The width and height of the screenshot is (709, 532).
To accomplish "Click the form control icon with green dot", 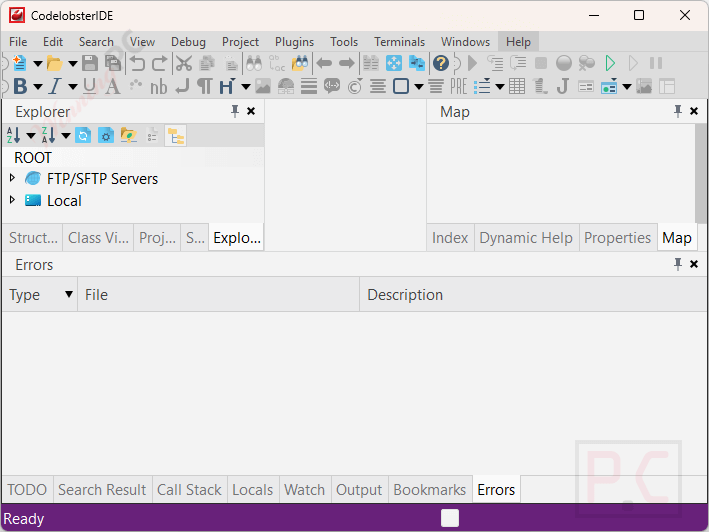I will (x=609, y=86).
